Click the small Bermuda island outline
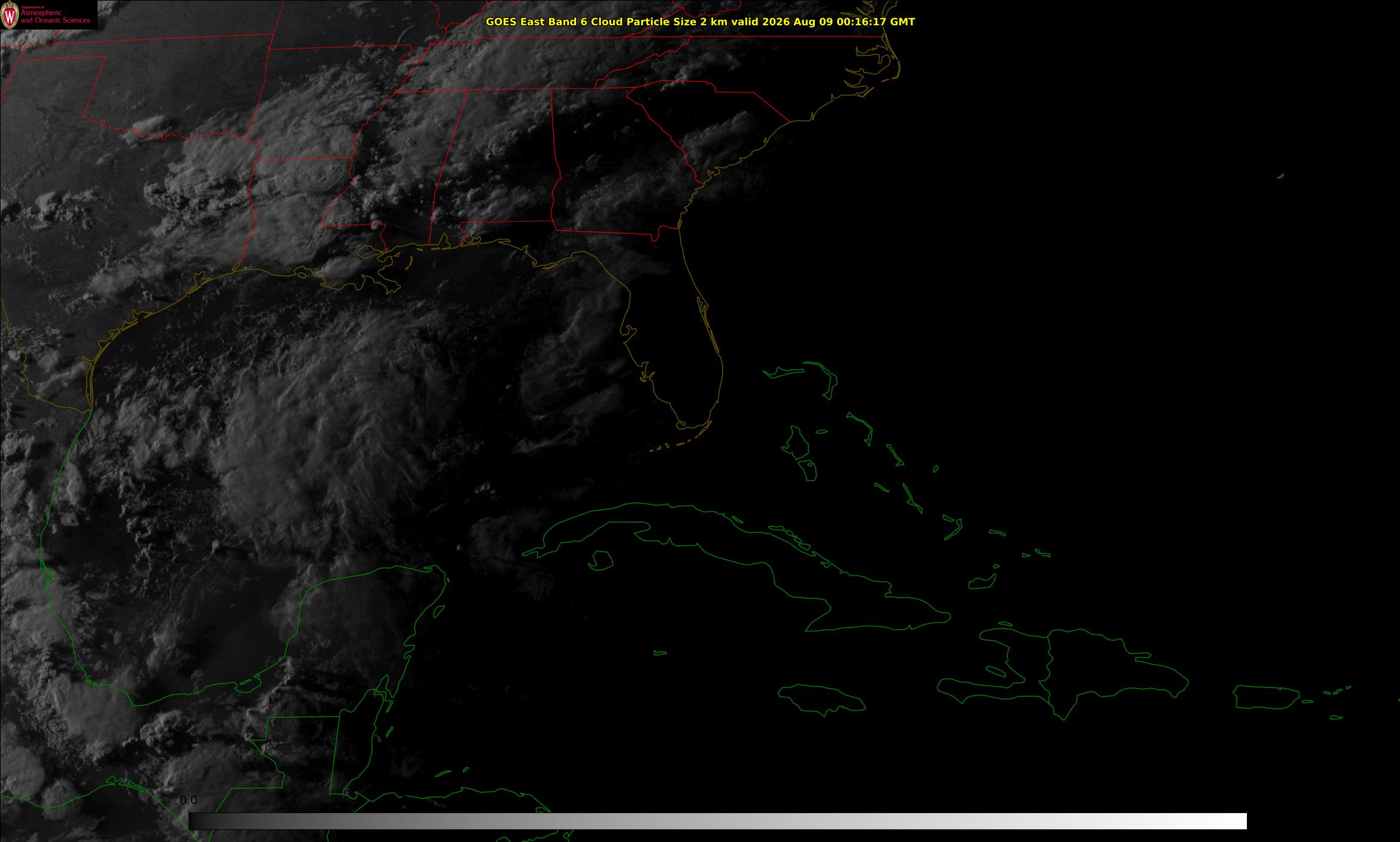Image resolution: width=1400 pixels, height=842 pixels. point(1281,176)
